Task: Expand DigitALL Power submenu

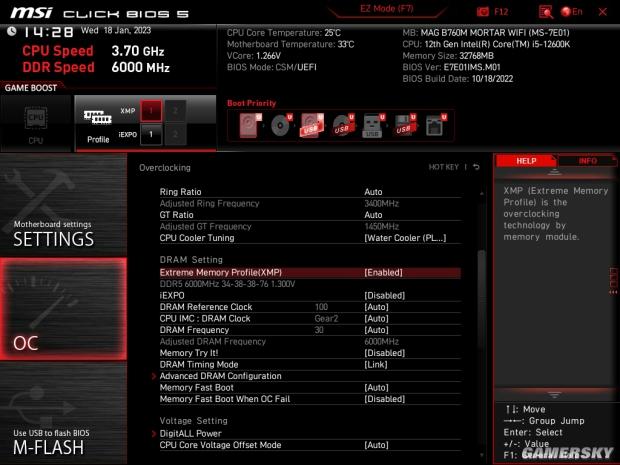Action: click(190, 433)
